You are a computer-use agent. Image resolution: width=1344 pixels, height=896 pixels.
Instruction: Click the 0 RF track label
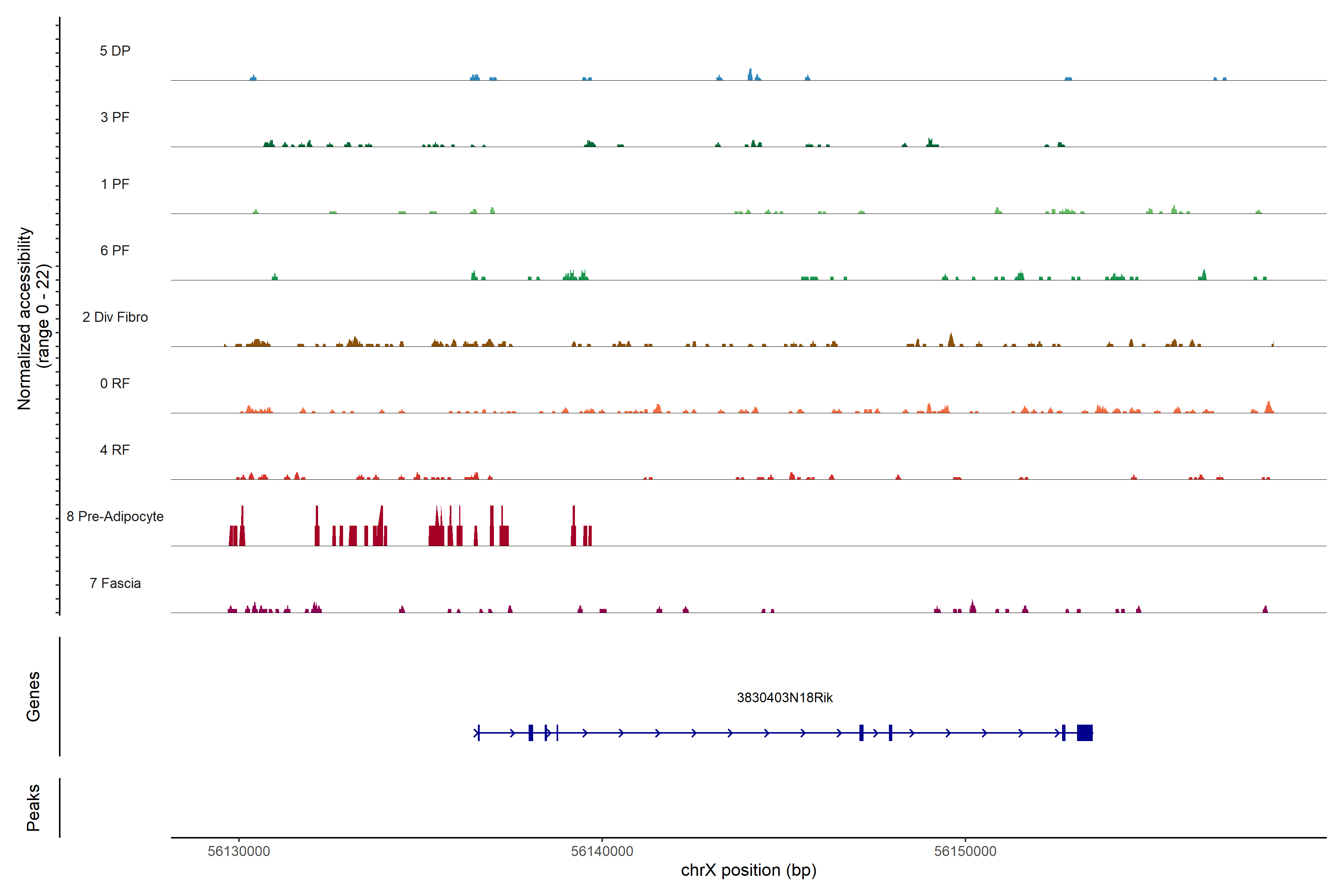(115, 383)
